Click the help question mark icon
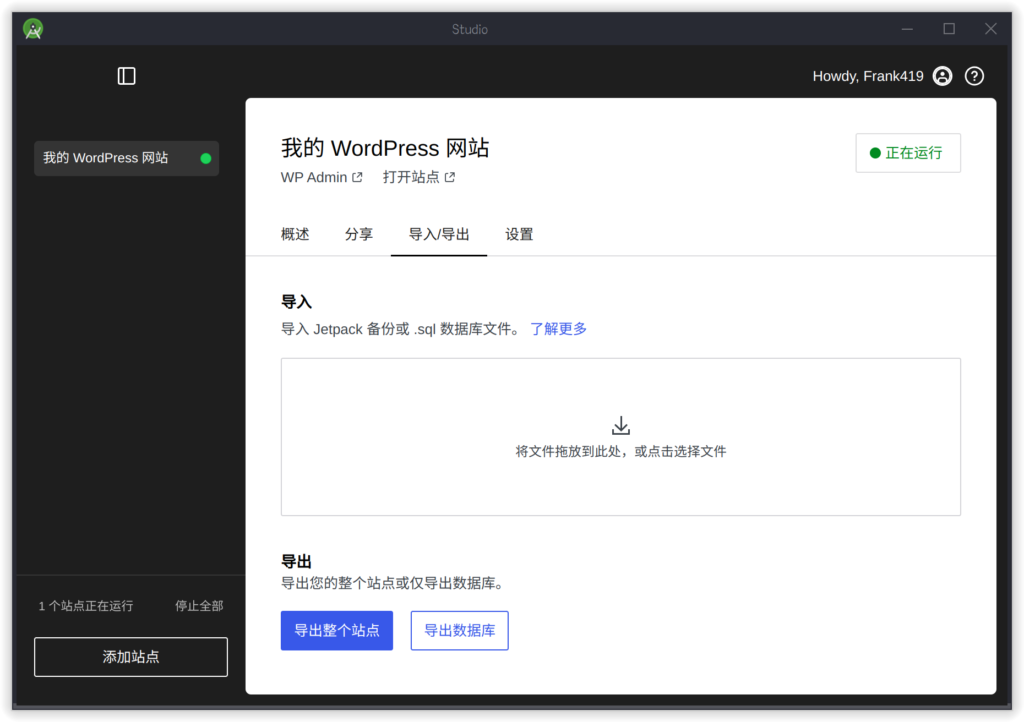This screenshot has width=1024, height=722. [974, 75]
